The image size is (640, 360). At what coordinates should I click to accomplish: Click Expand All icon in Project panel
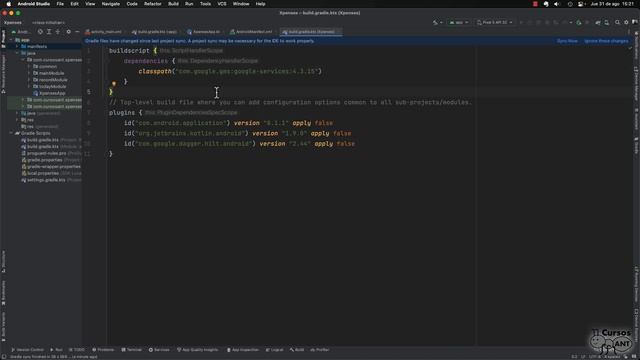click(49, 32)
